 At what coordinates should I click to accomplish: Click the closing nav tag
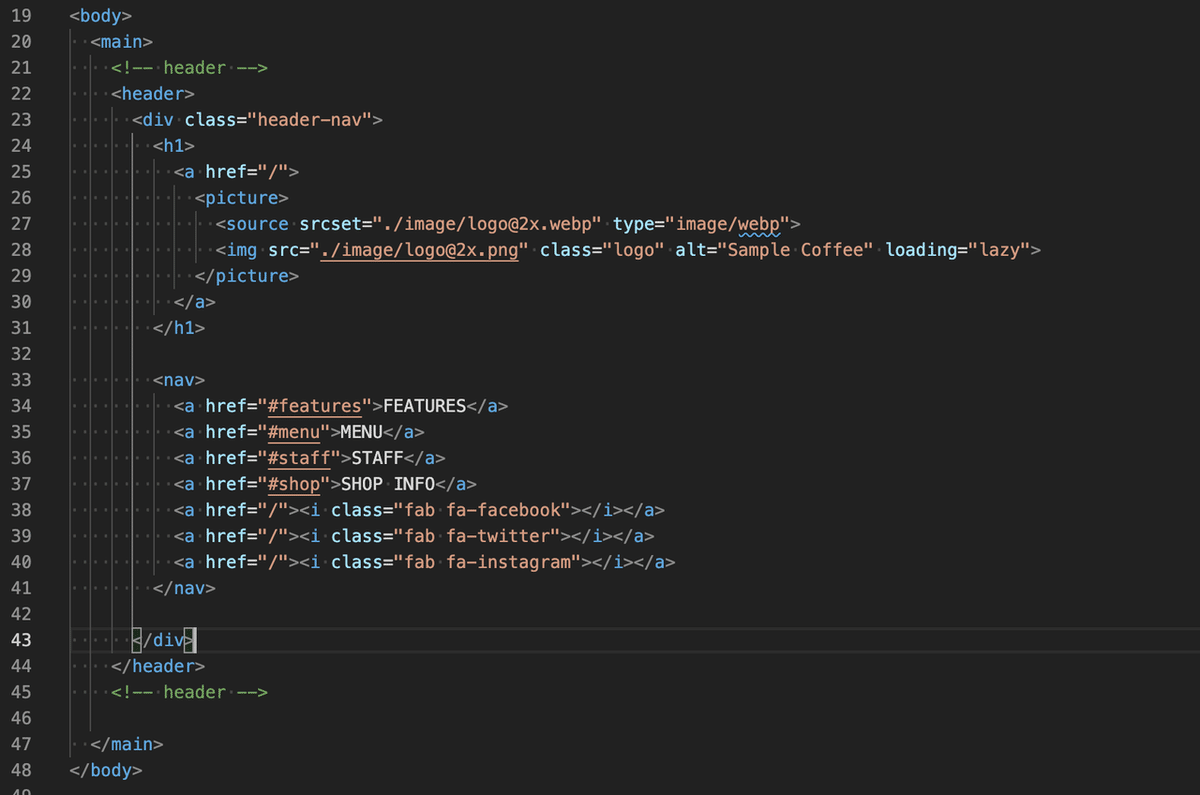184,588
